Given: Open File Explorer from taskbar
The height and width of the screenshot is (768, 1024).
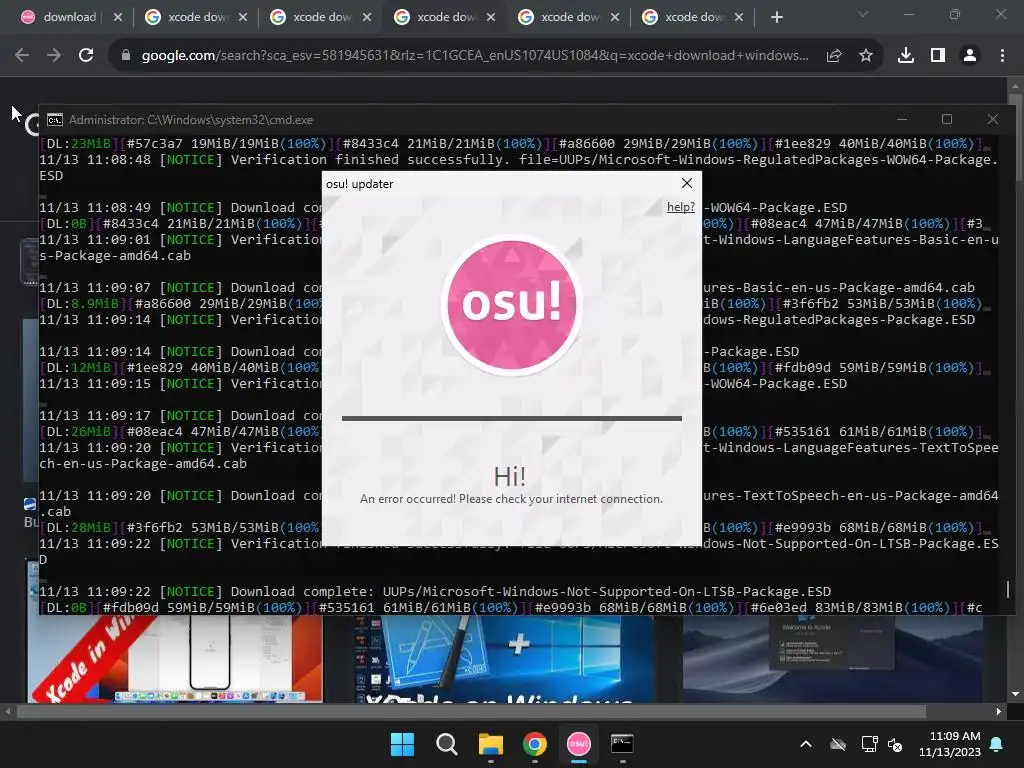Looking at the screenshot, I should pyautogui.click(x=490, y=744).
